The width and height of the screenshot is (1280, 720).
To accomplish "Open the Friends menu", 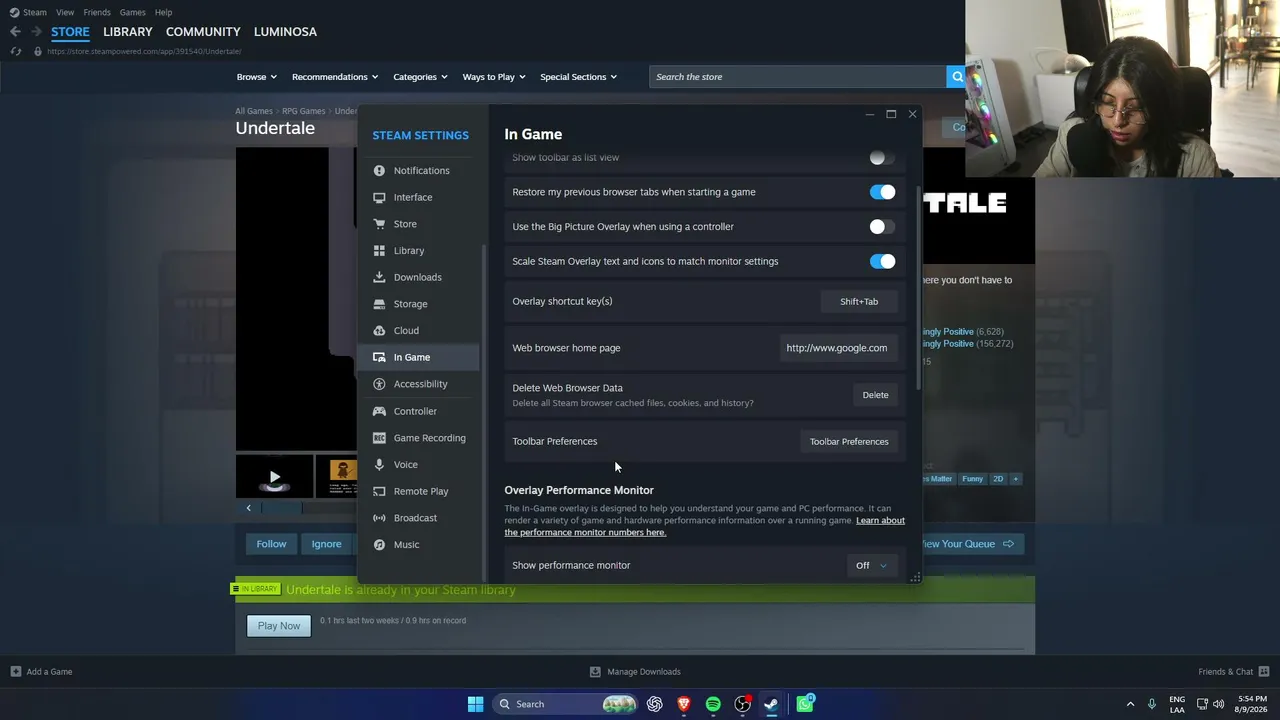I will tap(97, 12).
